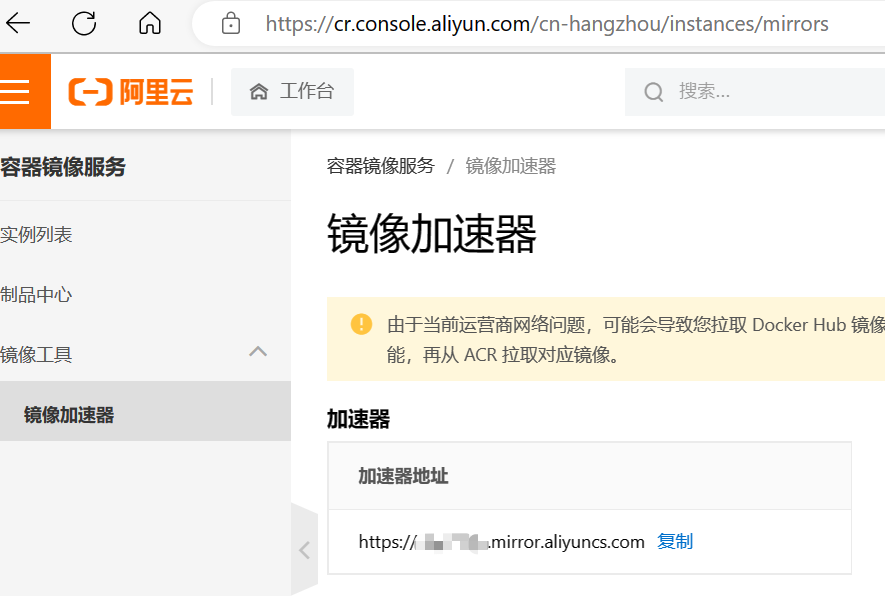
Task: Focus the 搜索 search field
Action: pos(756,91)
